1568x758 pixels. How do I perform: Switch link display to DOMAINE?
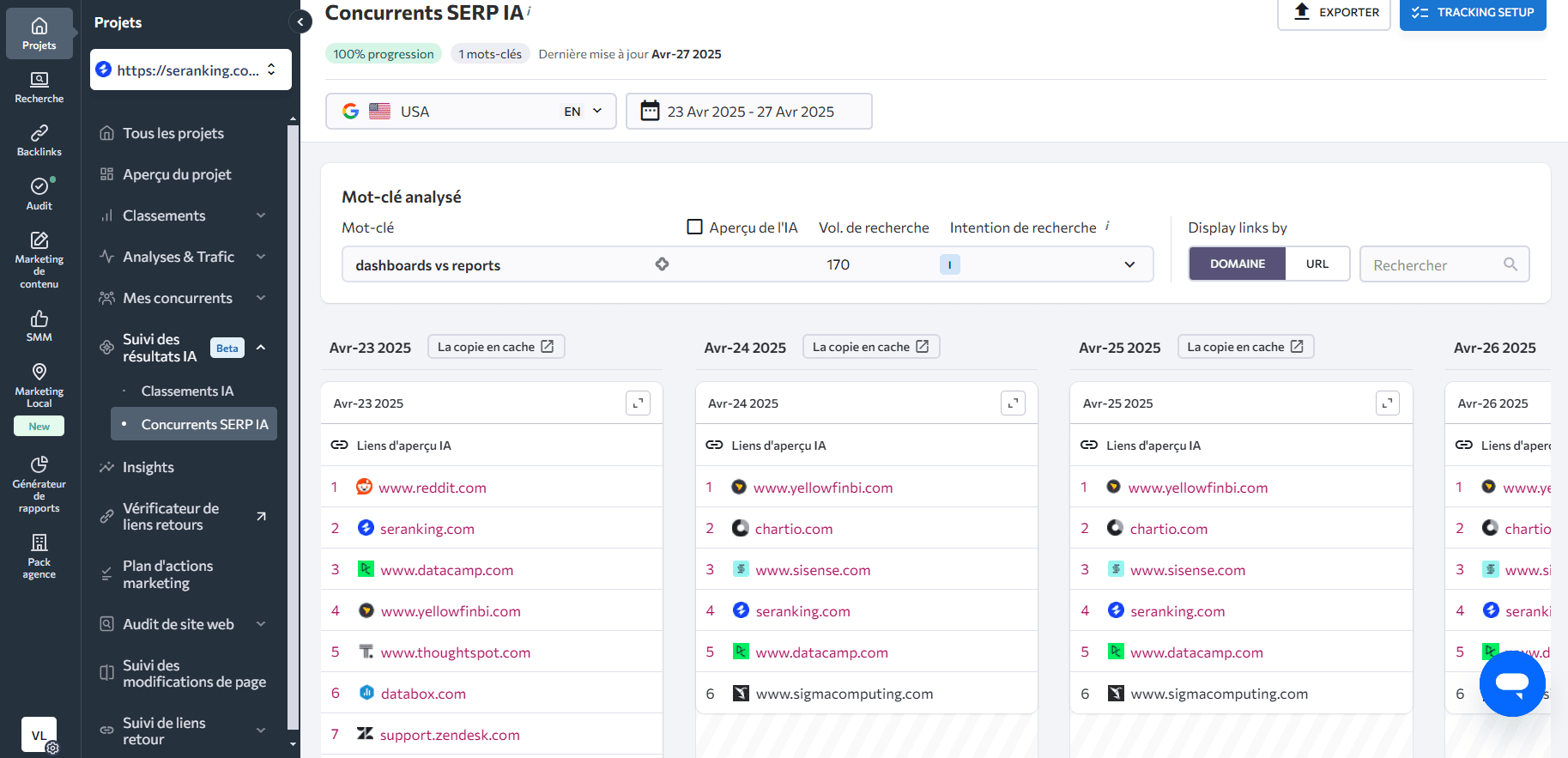(1237, 264)
